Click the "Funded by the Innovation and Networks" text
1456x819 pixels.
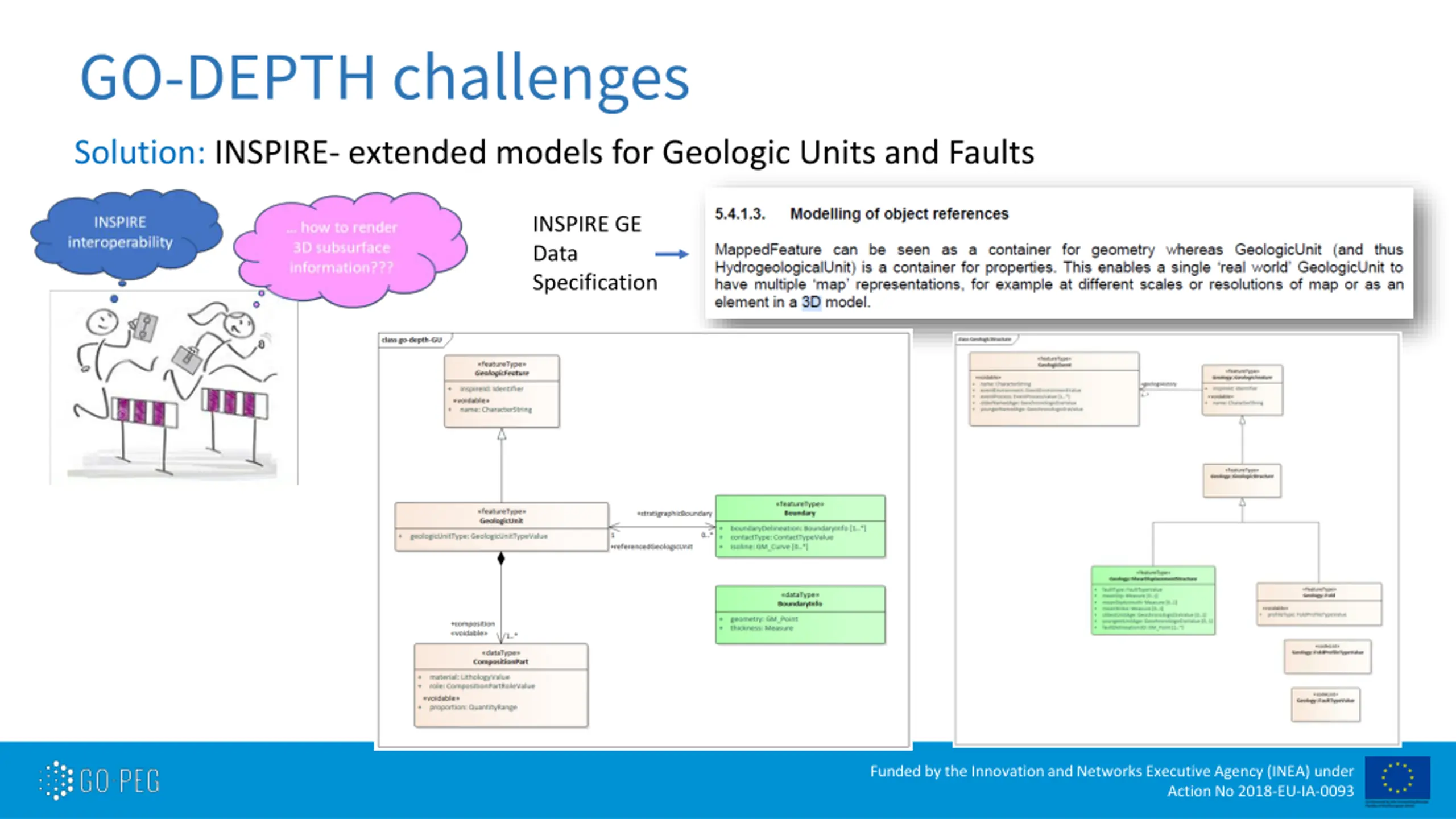coord(1111,771)
